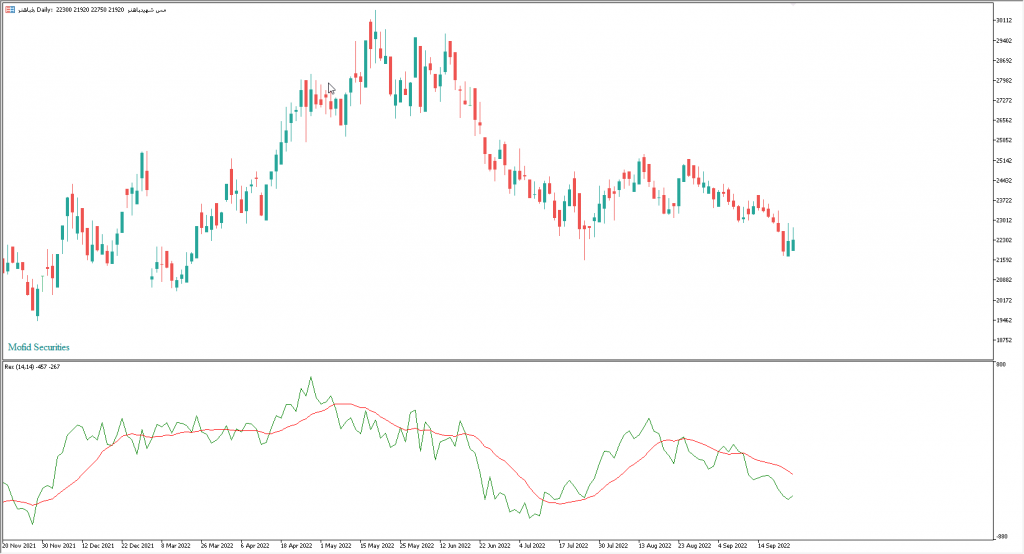1024x554 pixels.
Task: Click the 12 Jun 2022 date label
Action: pyautogui.click(x=455, y=547)
